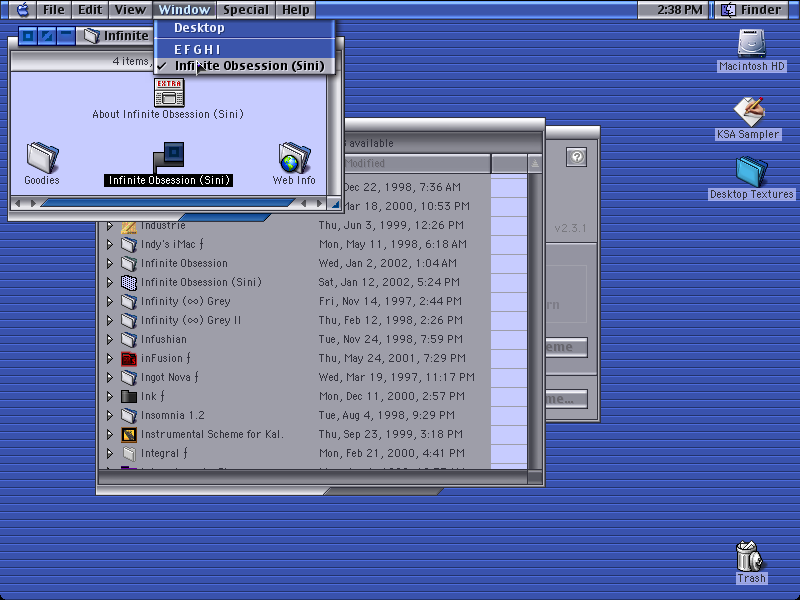Click the "Insomnia 1.2" name in the list

pos(173,415)
